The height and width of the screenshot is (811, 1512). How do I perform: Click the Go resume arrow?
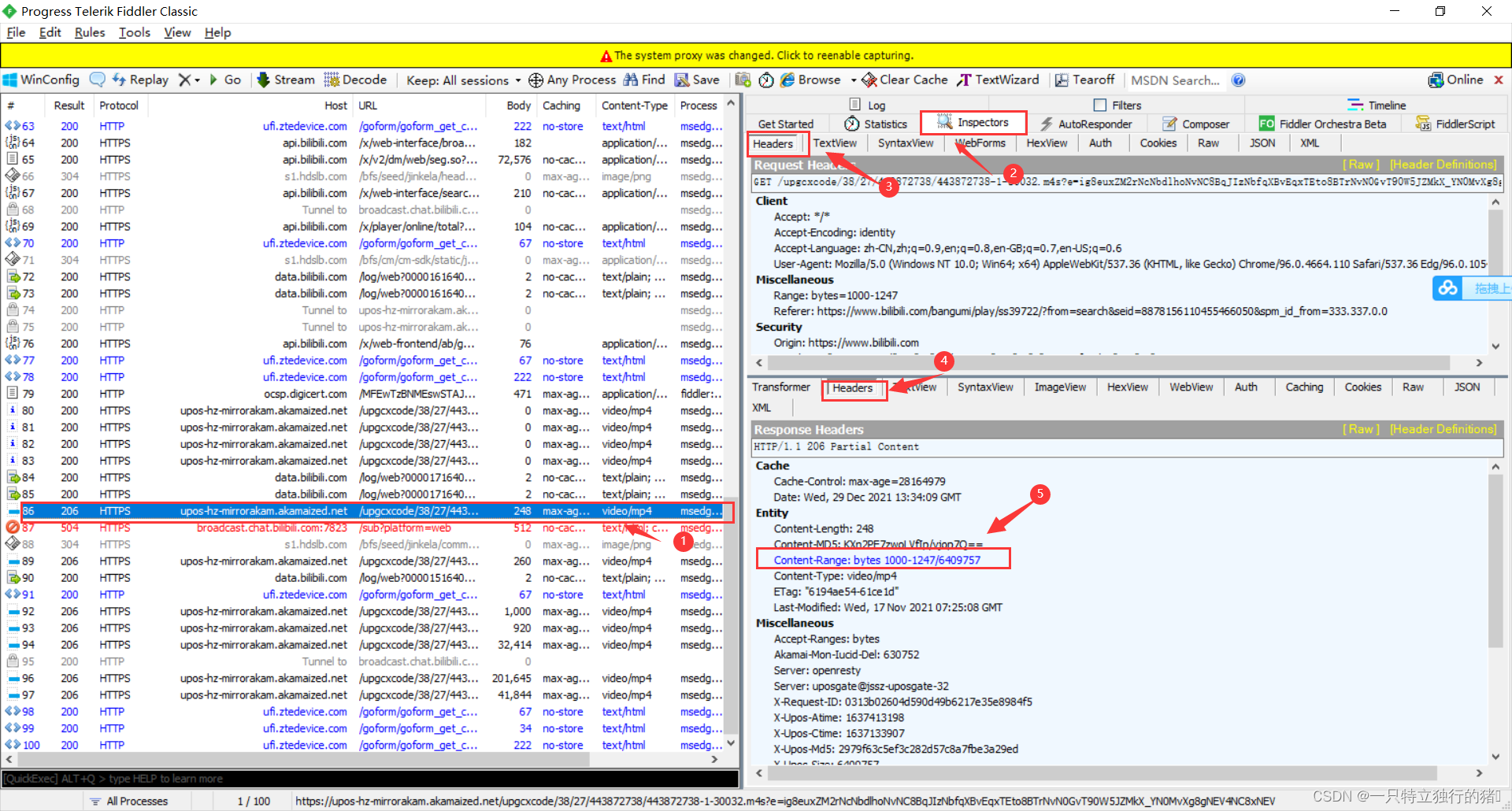tap(225, 80)
